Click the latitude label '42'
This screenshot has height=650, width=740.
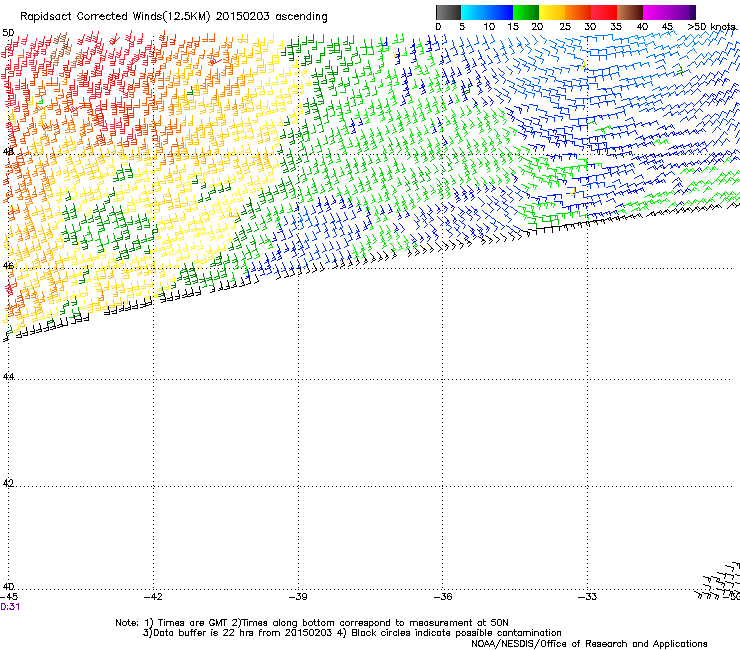(8, 483)
